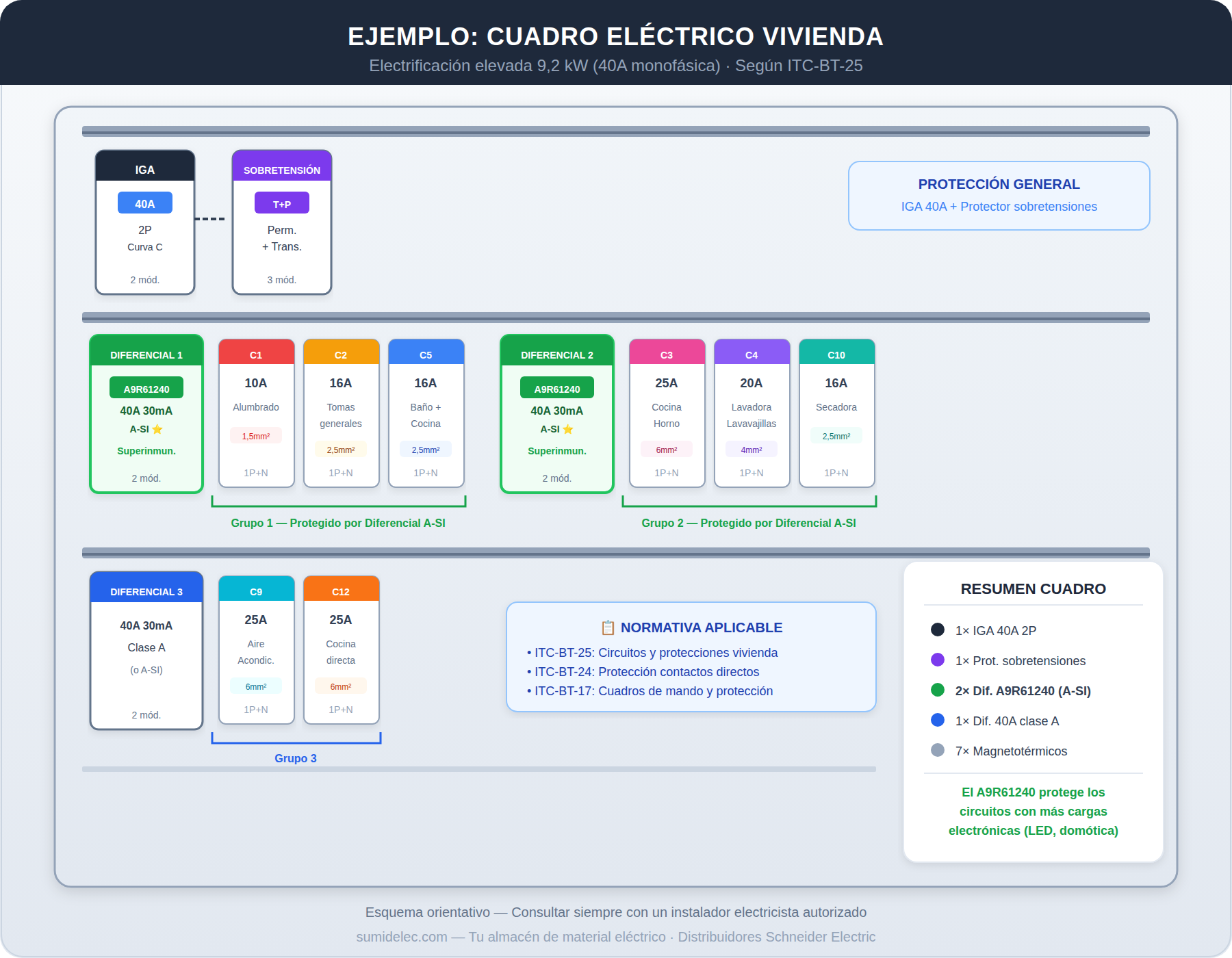Open the DIFERENCIAL 3 40A clase A card
This screenshot has width=1232, height=958.
[x=145, y=650]
